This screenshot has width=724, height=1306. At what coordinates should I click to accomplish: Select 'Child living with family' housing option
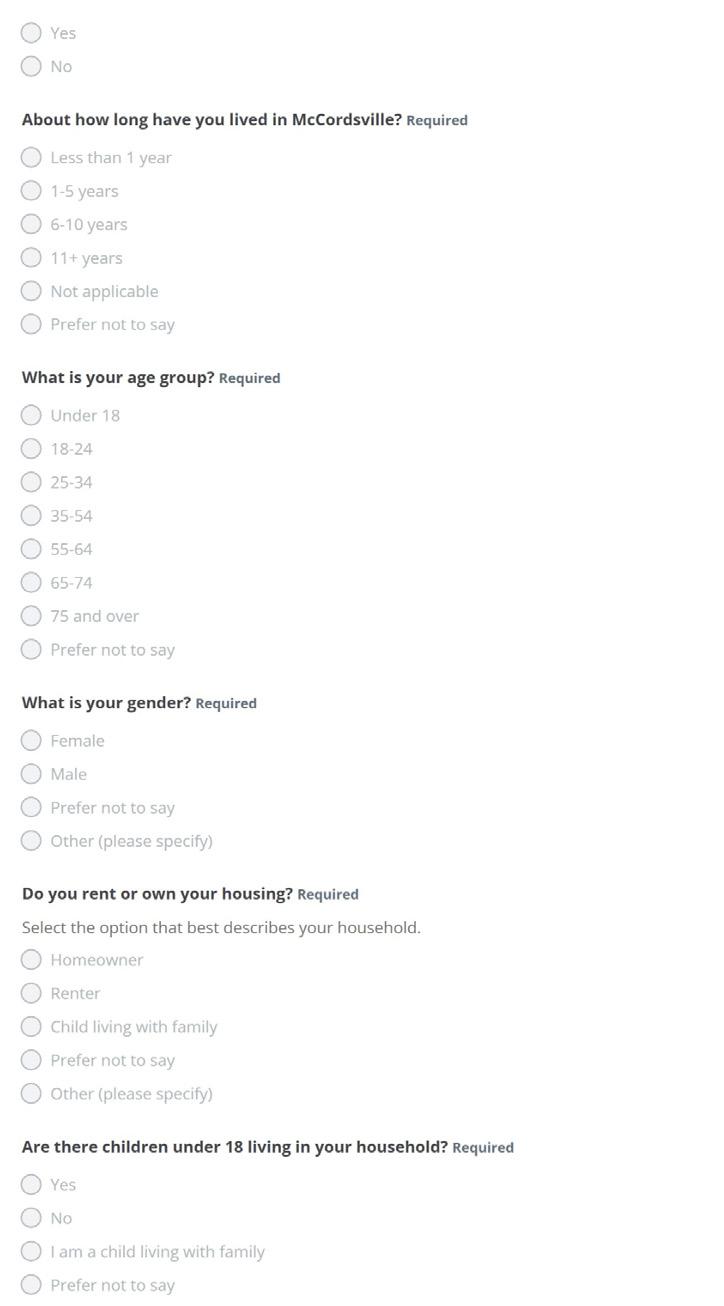click(31, 1027)
